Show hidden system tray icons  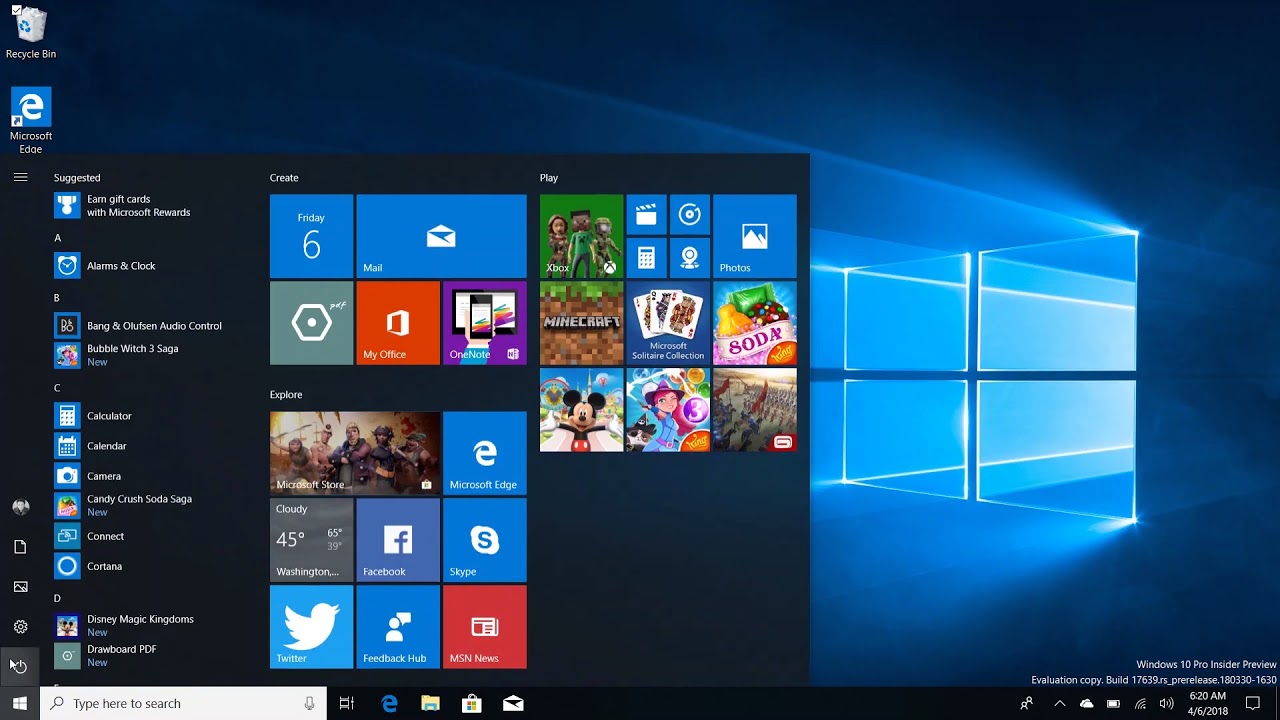[1060, 703]
